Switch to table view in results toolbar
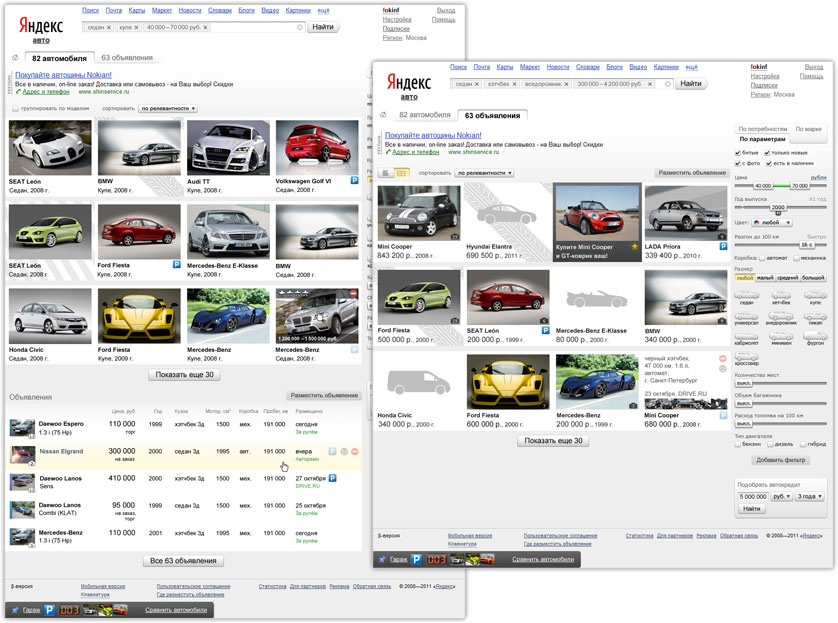 (401, 172)
